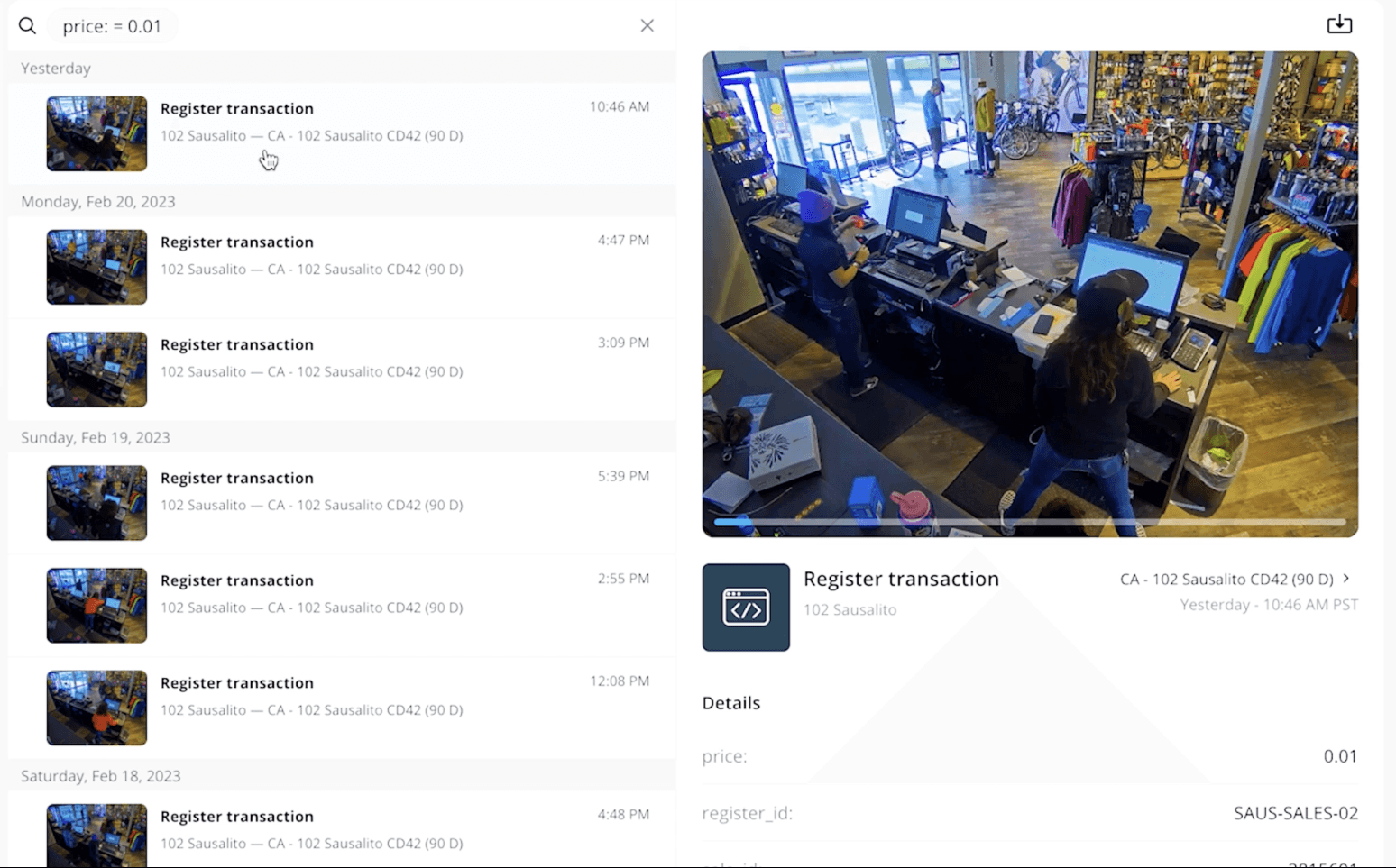Viewport: 1396px width, 868px height.
Task: Open the Yesterday 10:46 AM transaction thumbnail
Action: (96, 133)
